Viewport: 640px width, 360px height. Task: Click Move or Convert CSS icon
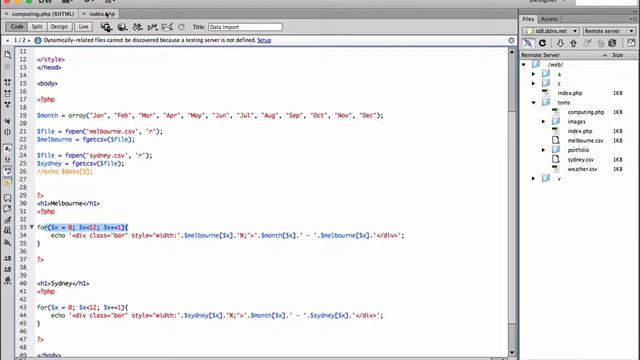[7, 242]
